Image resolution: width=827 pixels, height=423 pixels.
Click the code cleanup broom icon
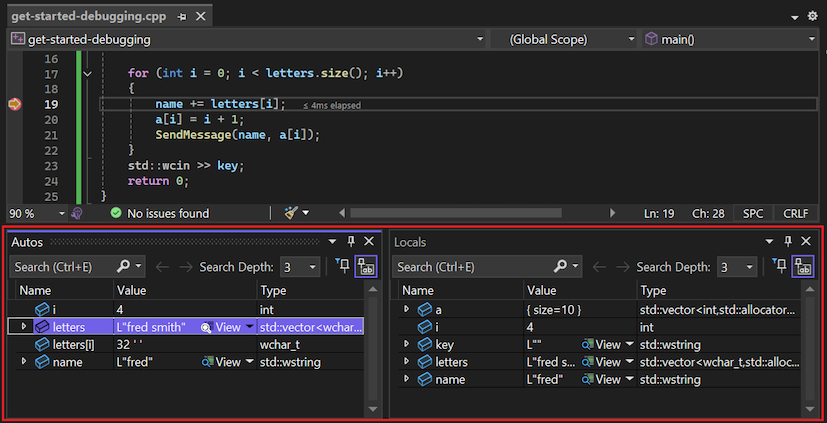pyautogui.click(x=291, y=213)
